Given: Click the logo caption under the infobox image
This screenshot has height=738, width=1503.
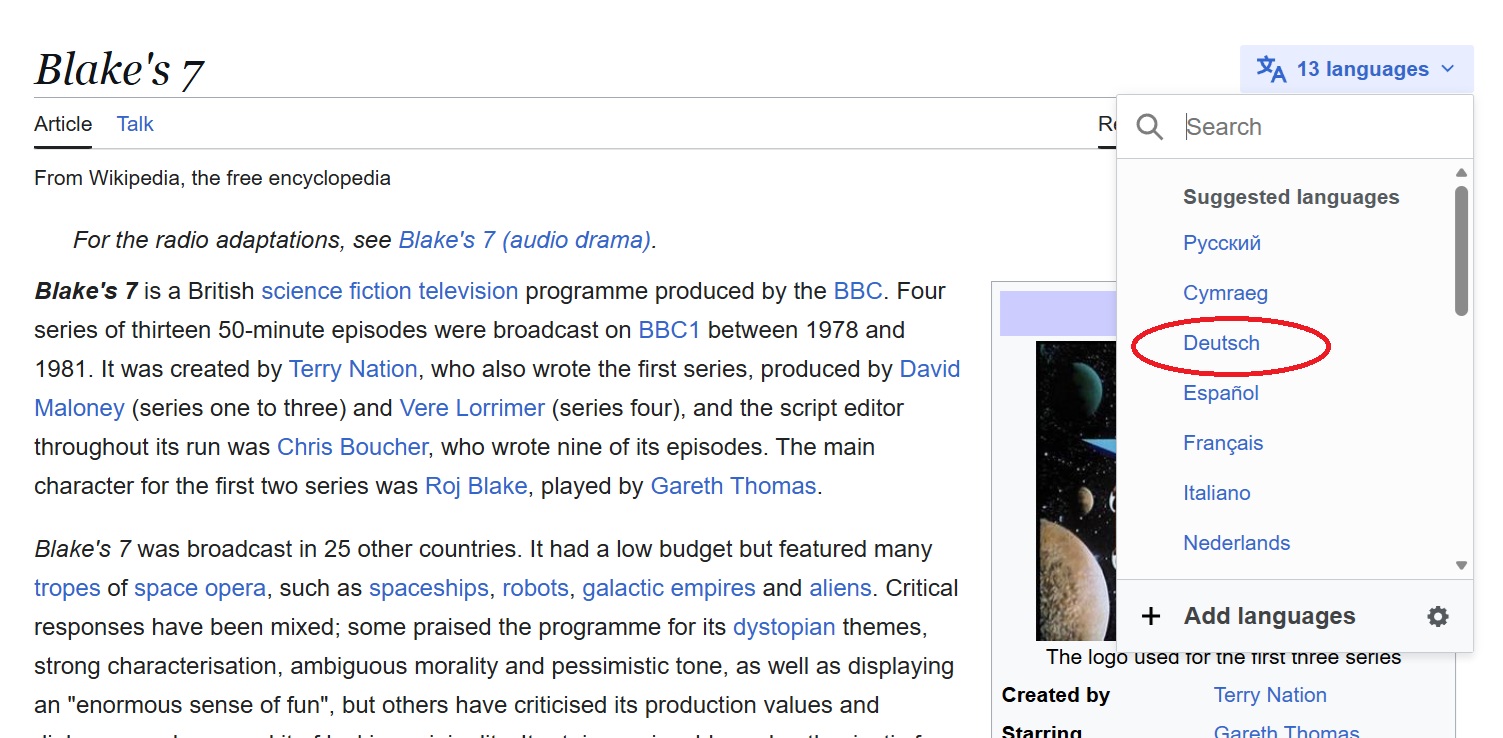Looking at the screenshot, I should 1223,657.
